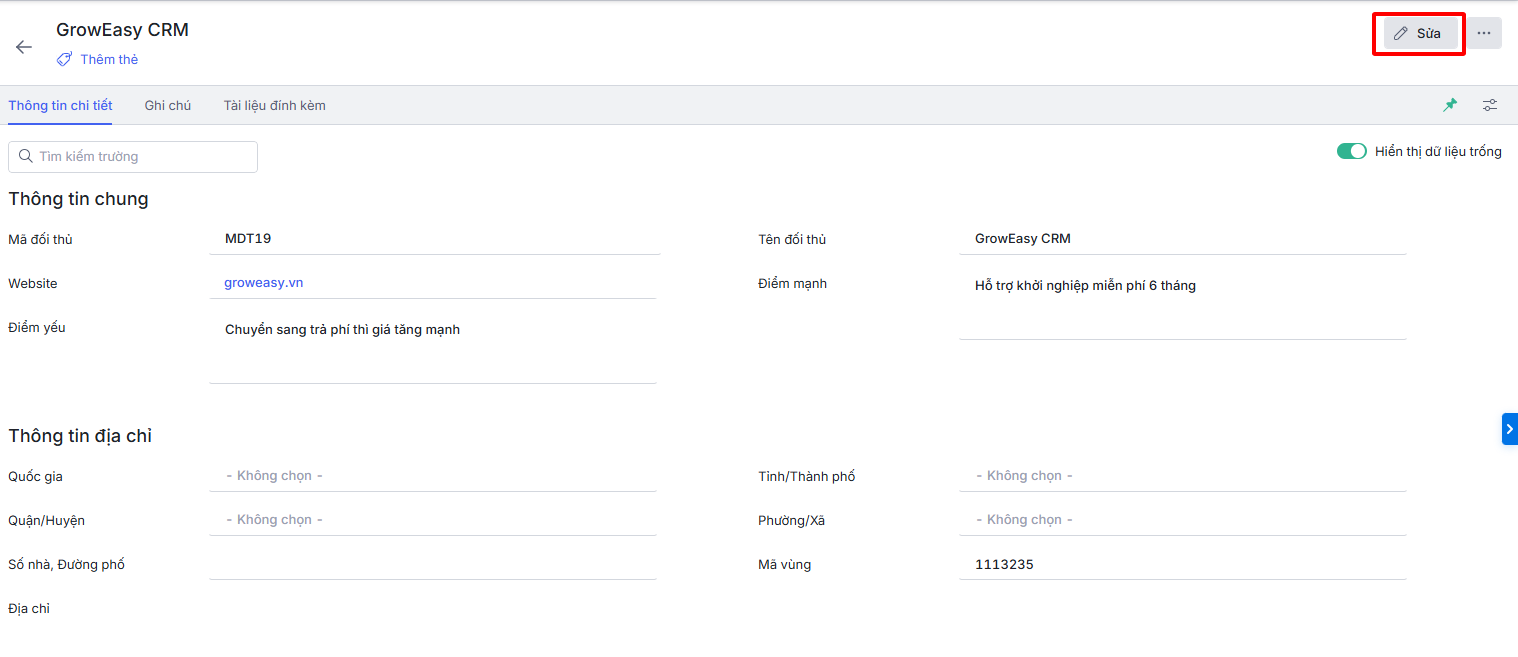The width and height of the screenshot is (1518, 657).
Task: Switch to the Ghi chú tab
Action: pos(167,105)
